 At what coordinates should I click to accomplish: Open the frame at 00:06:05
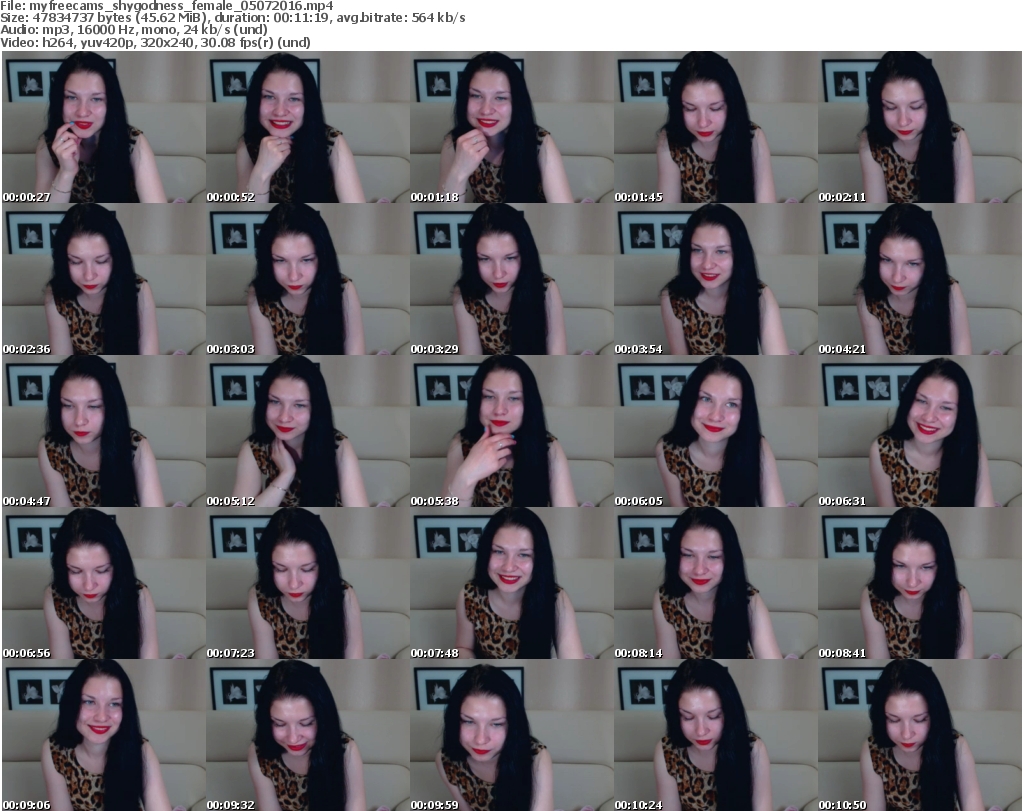point(716,432)
